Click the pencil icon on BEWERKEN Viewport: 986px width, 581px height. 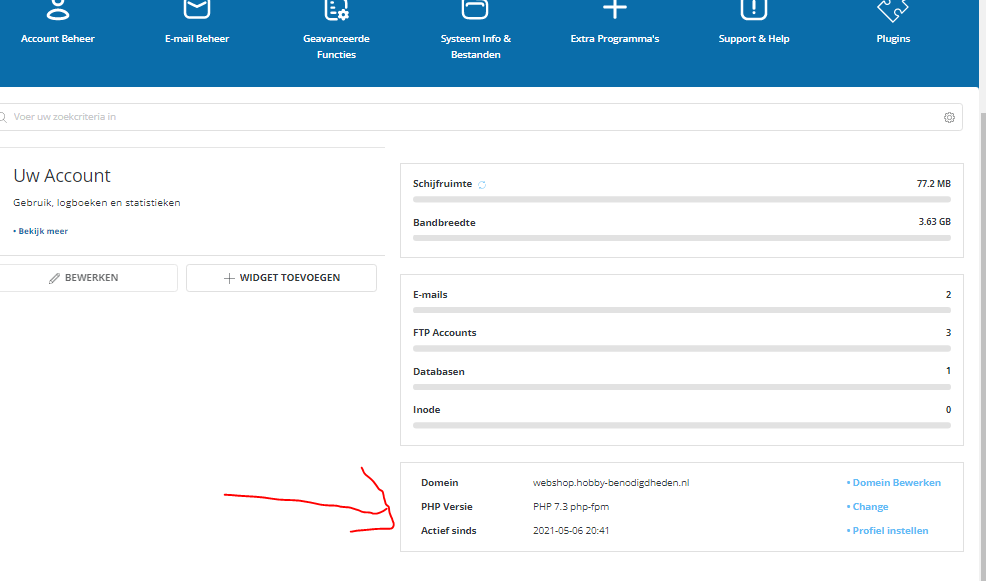[x=55, y=278]
